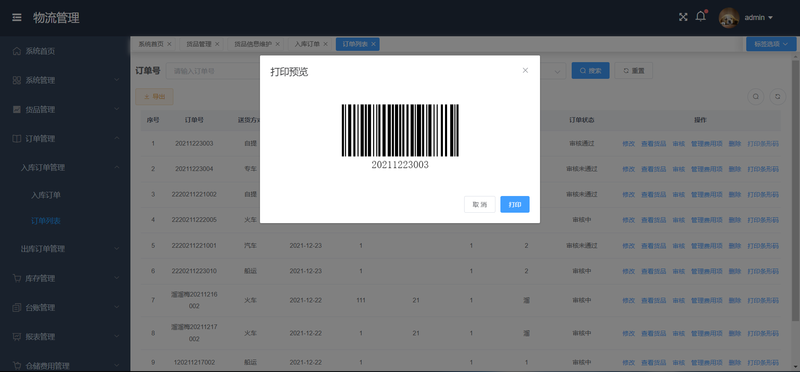Click the 货品管理 sidebar icon
Screen dimensions: 800x372
pyautogui.click(x=17, y=109)
